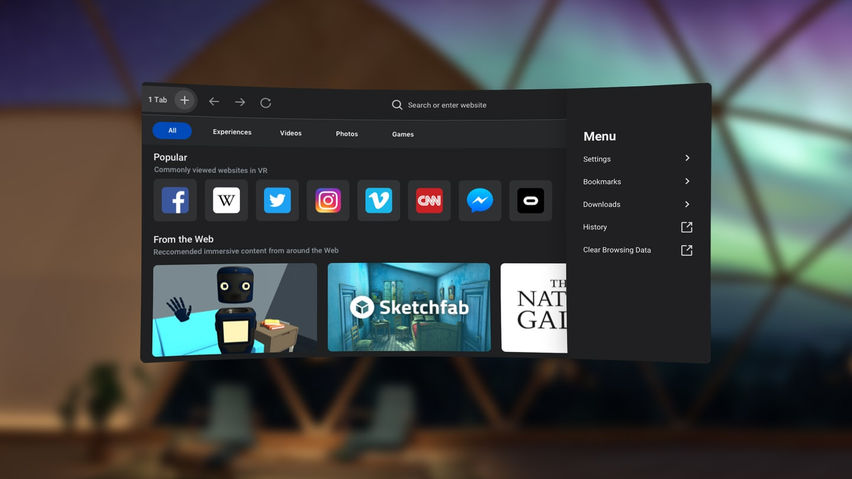852x479 pixels.
Task: Open the Vimeo shortcut
Action: 379,200
